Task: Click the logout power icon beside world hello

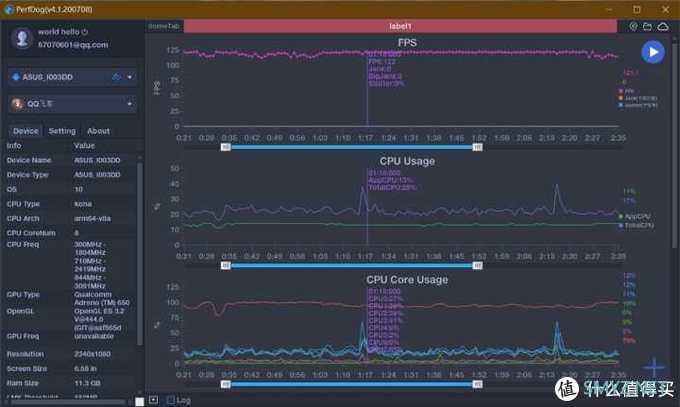Action: pyautogui.click(x=85, y=32)
